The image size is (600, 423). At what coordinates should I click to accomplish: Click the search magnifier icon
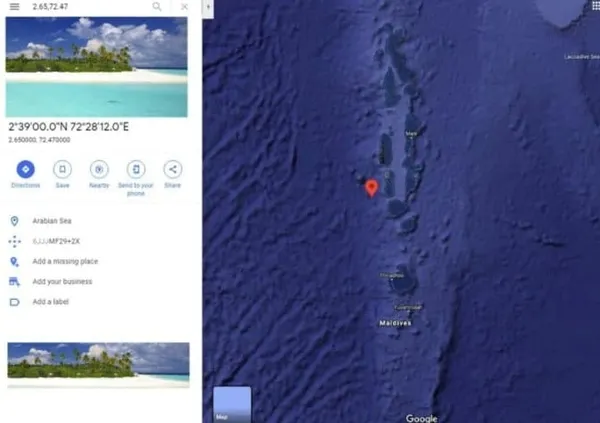[x=157, y=7]
